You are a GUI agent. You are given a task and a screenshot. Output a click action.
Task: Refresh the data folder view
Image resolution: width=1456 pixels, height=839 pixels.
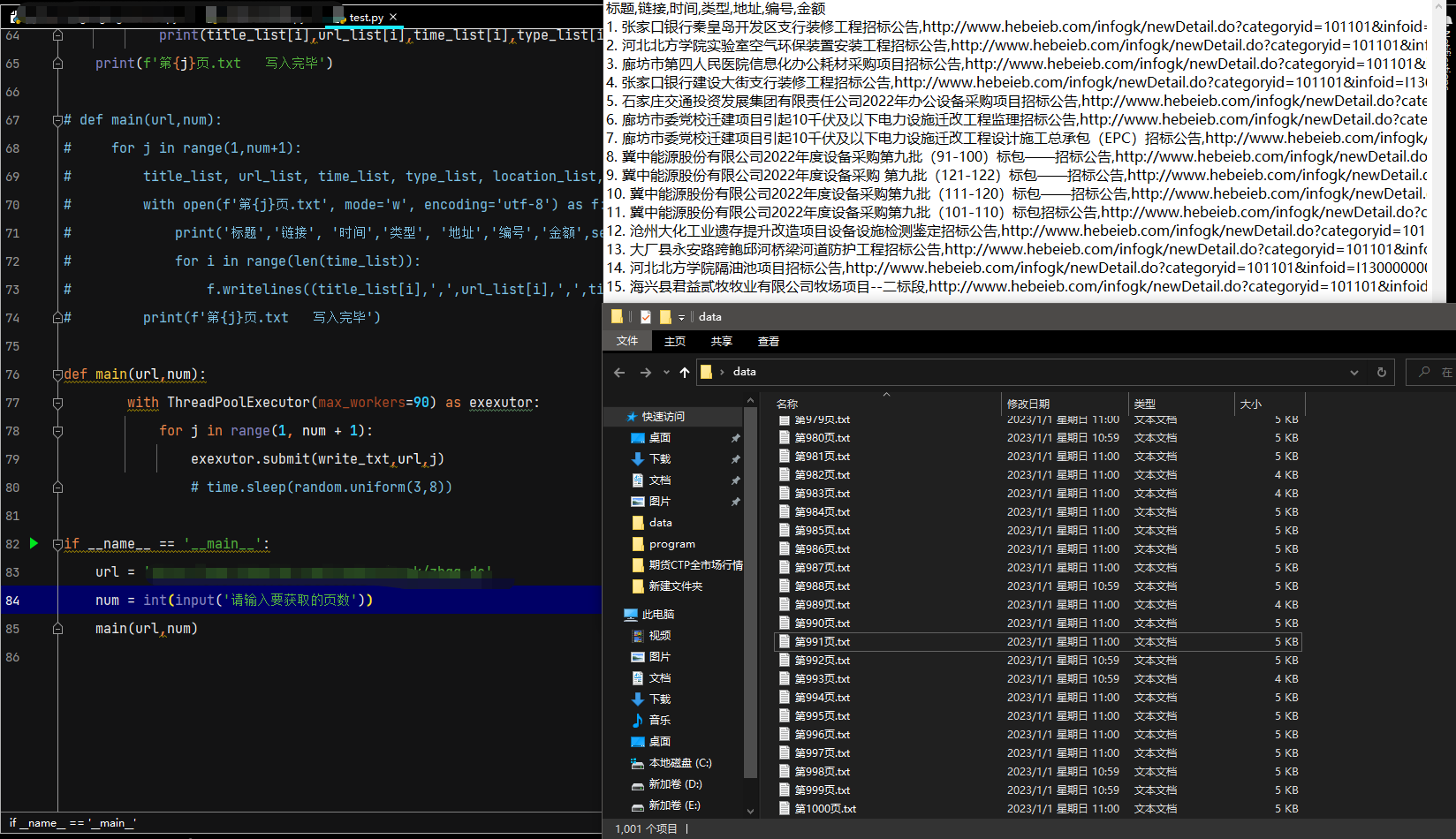(x=1382, y=373)
